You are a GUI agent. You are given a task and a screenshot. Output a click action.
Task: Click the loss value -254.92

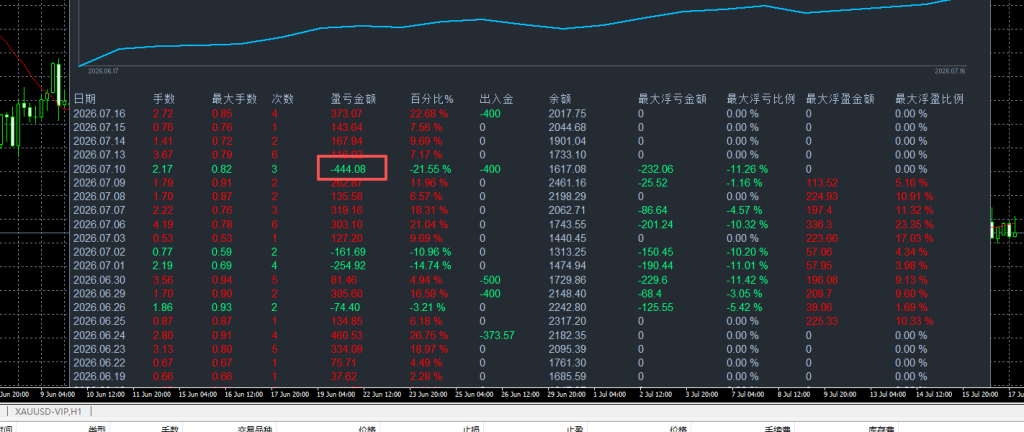pos(348,266)
